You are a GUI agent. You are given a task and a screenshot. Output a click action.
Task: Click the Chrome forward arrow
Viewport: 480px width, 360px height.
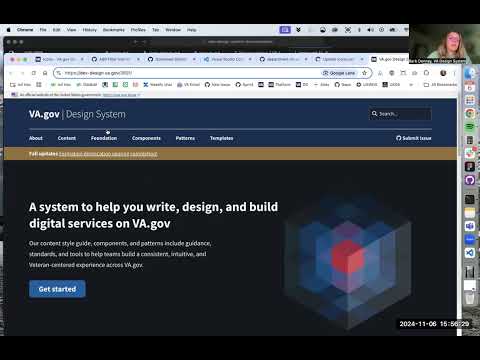[x=22, y=73]
